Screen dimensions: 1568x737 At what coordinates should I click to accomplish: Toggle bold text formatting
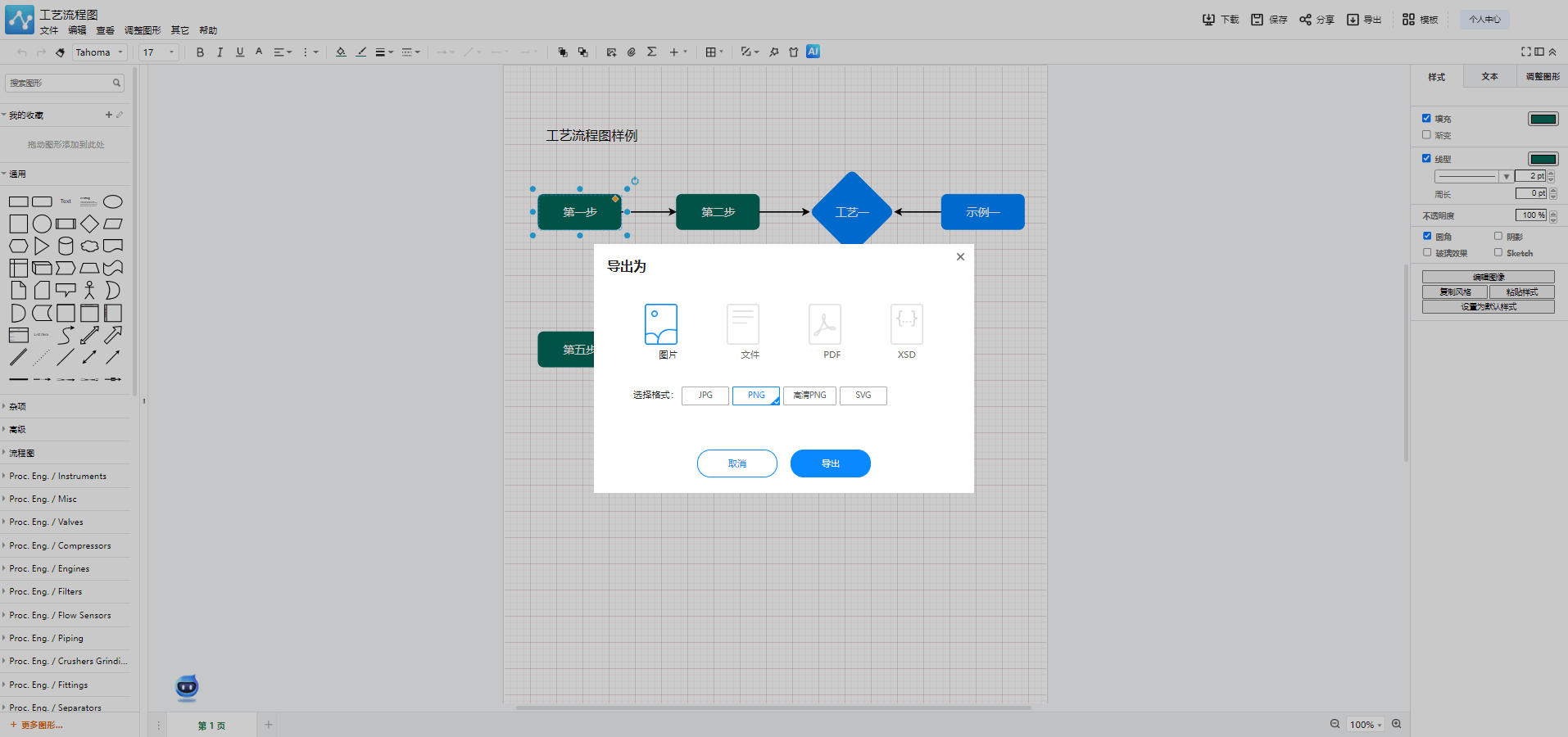[x=200, y=52]
